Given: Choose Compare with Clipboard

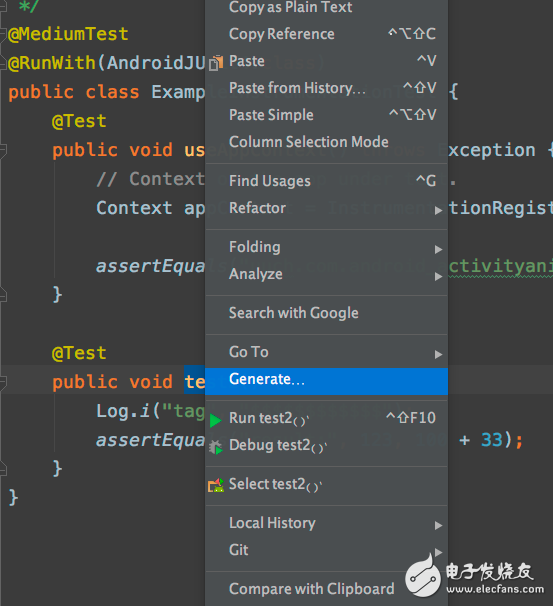Looking at the screenshot, I should pos(326,589).
